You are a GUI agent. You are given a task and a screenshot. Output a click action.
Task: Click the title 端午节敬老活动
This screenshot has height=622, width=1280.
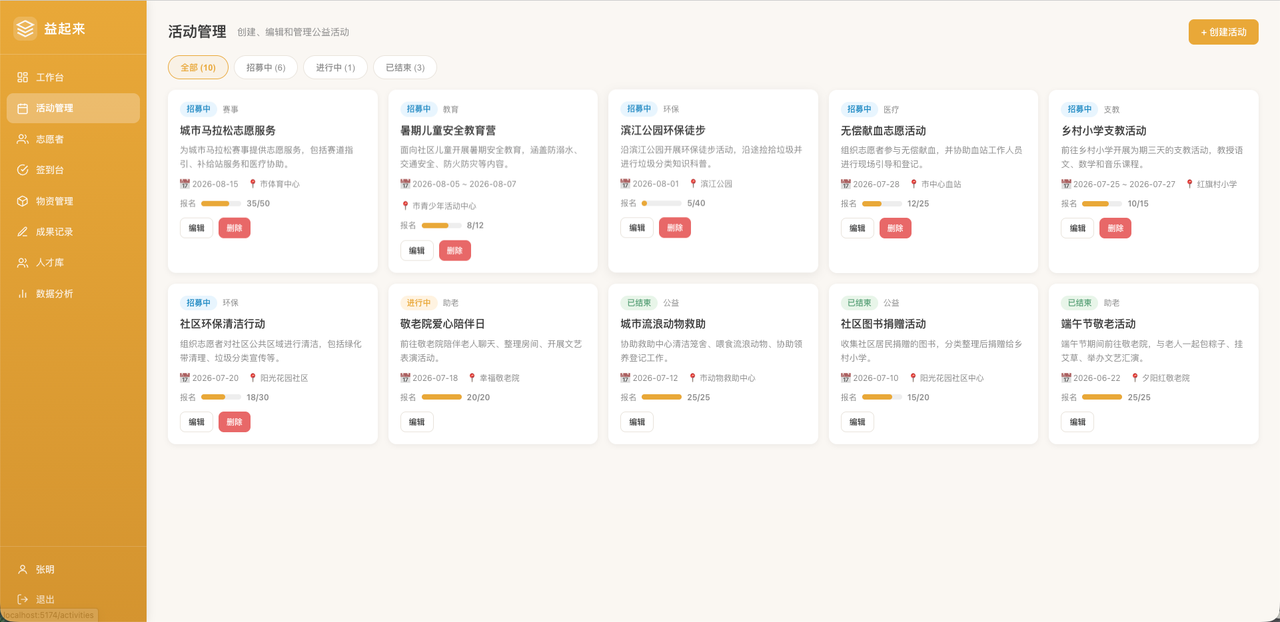point(1099,325)
